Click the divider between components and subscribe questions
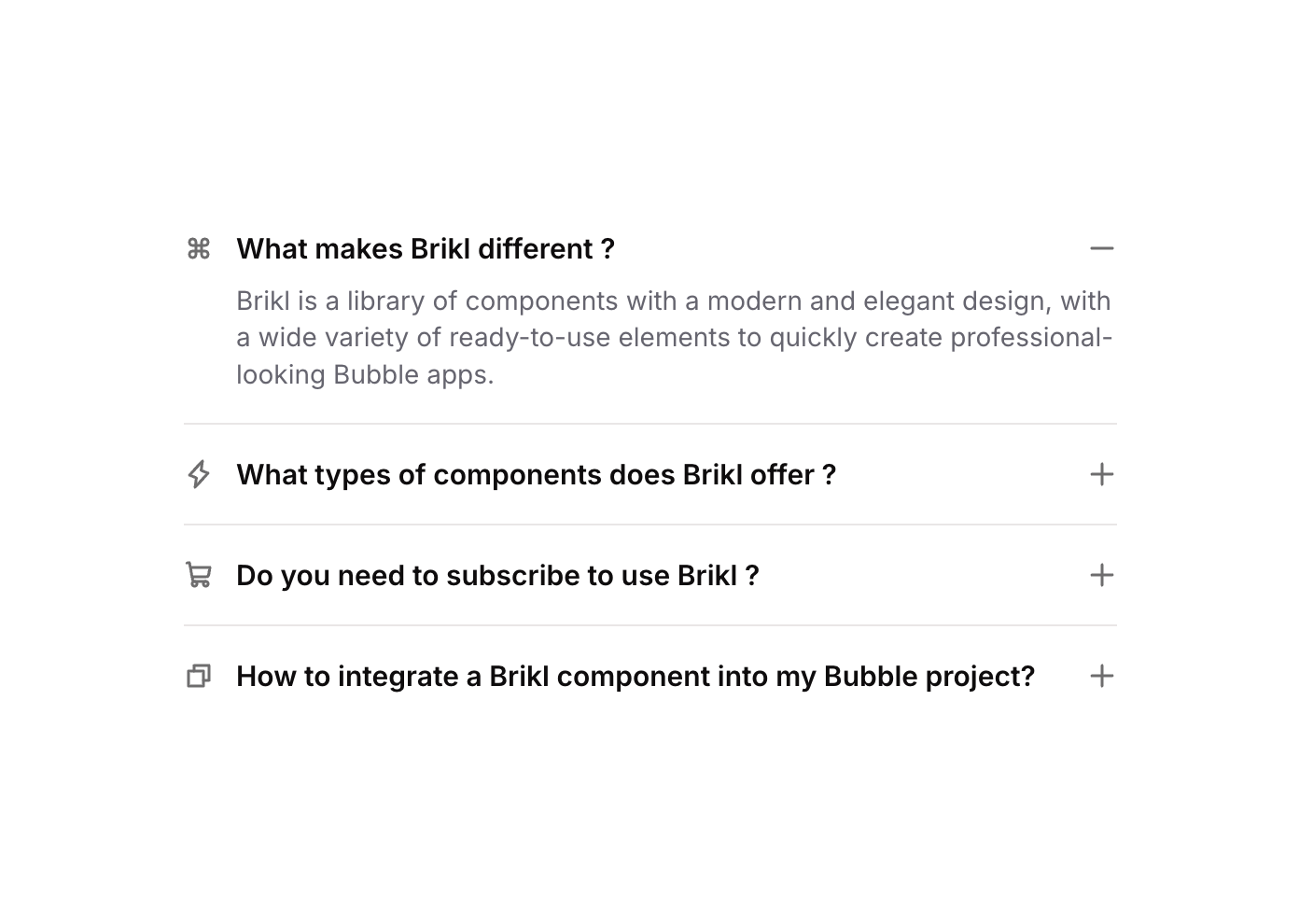The width and height of the screenshot is (1299, 924). click(649, 525)
